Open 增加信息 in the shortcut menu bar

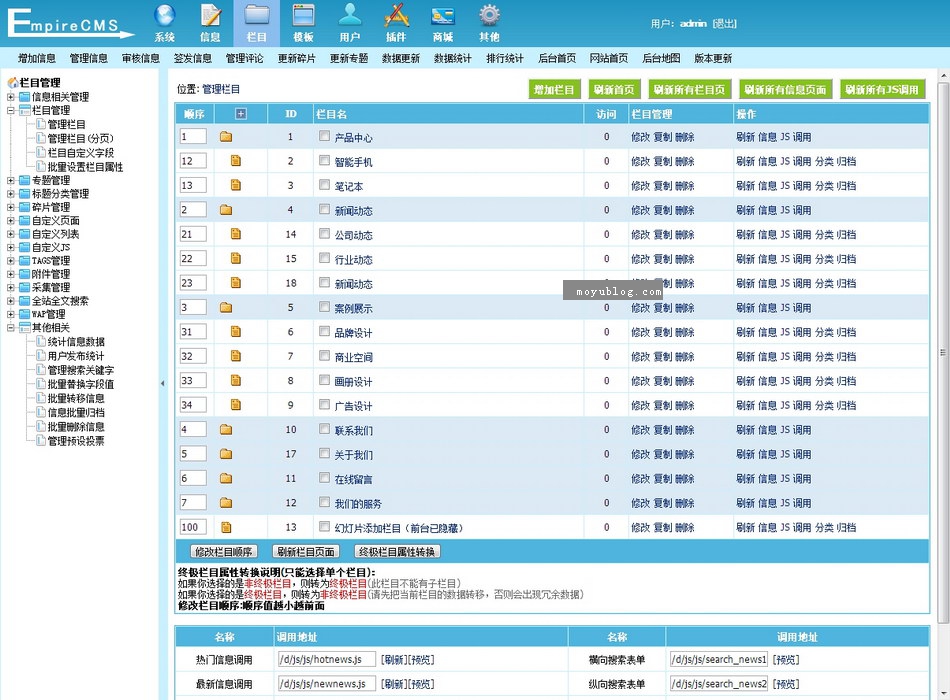(x=36, y=58)
